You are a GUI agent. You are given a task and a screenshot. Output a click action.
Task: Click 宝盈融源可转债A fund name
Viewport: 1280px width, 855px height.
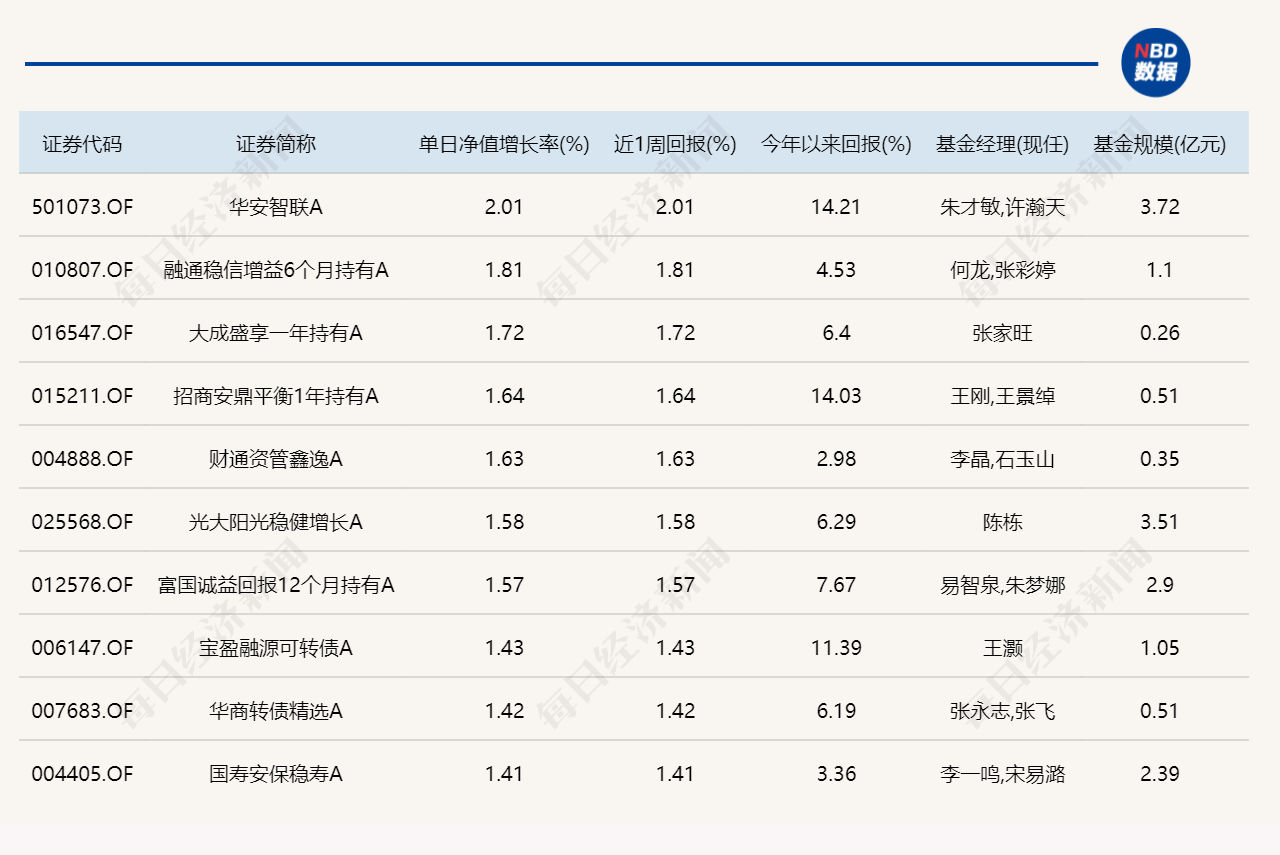pyautogui.click(x=276, y=648)
